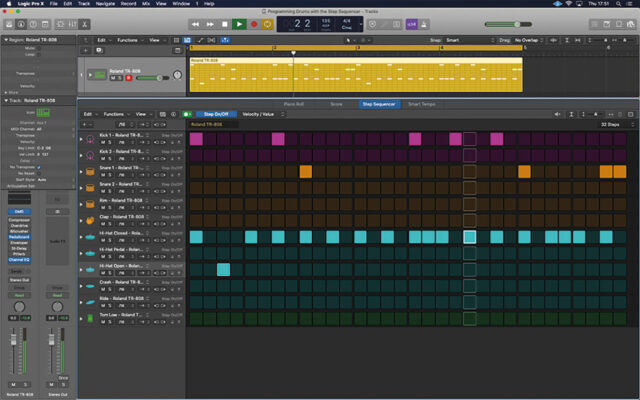Viewport: 640px width, 400px height.
Task: Click the Tom Low row green drum icon
Action: pyautogui.click(x=90, y=318)
